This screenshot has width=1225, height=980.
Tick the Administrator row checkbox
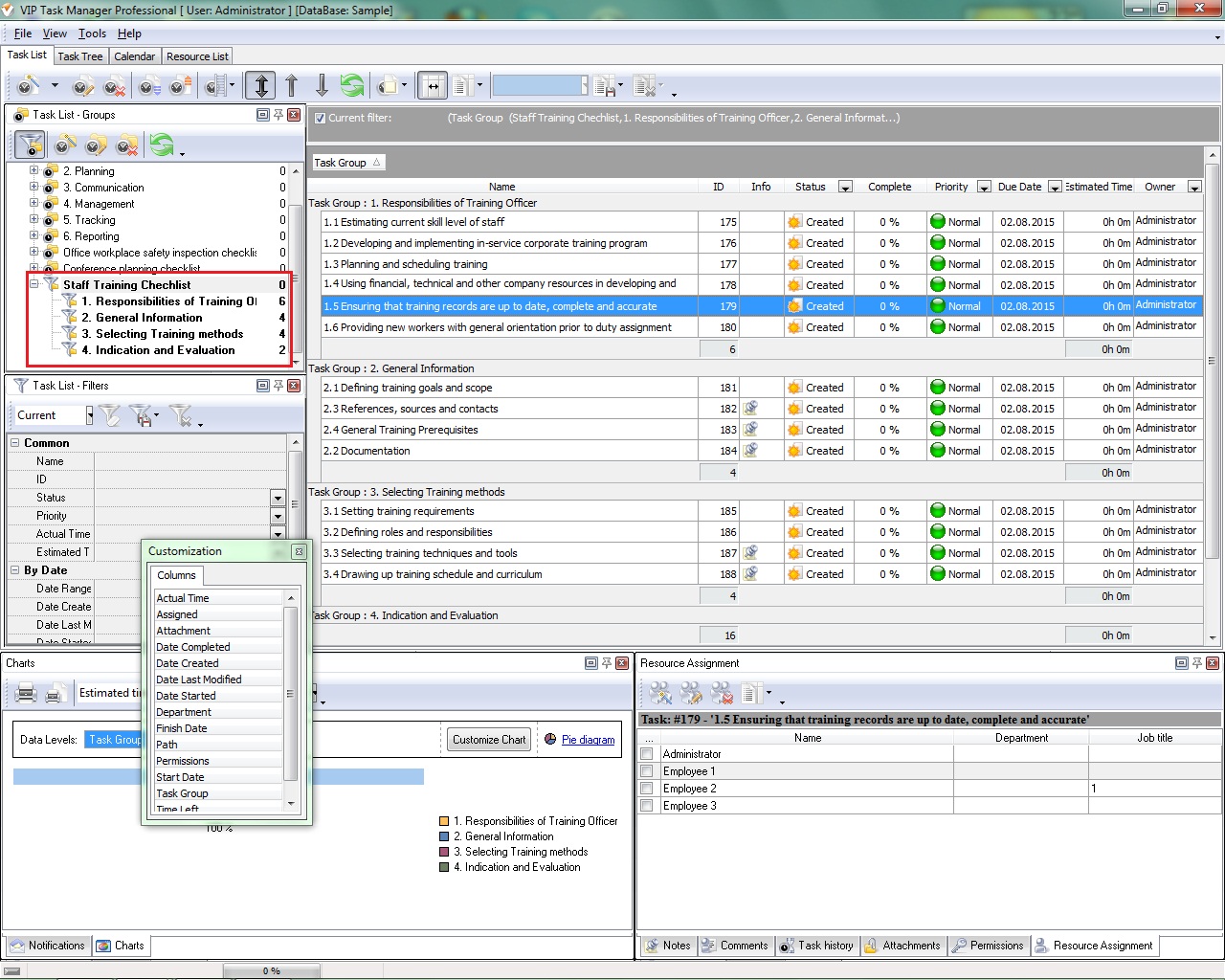[x=647, y=753]
